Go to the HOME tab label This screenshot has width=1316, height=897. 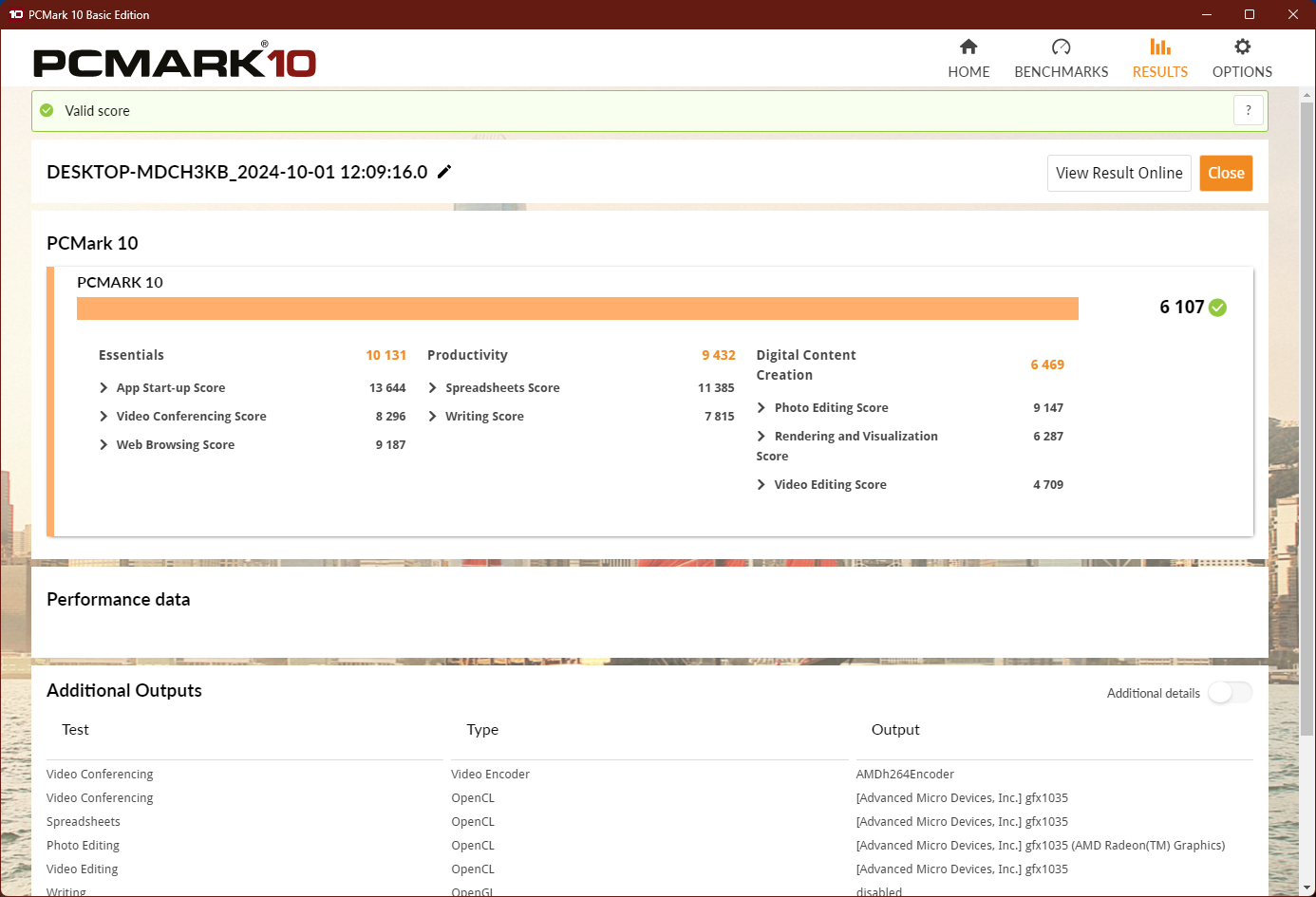968,72
